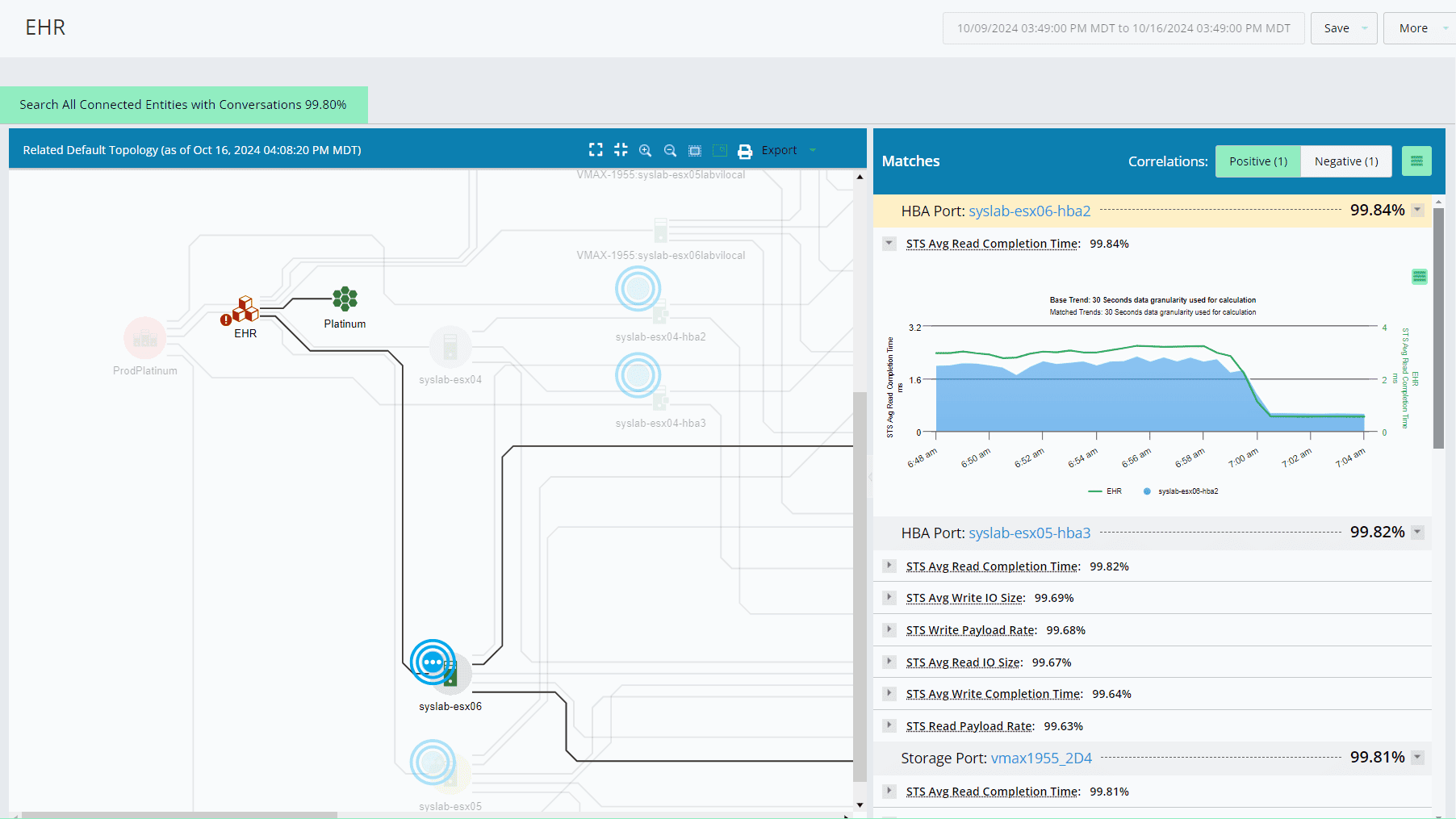This screenshot has height=819, width=1456.
Task: Click STS Write Payload Rate metric link
Action: (x=971, y=630)
